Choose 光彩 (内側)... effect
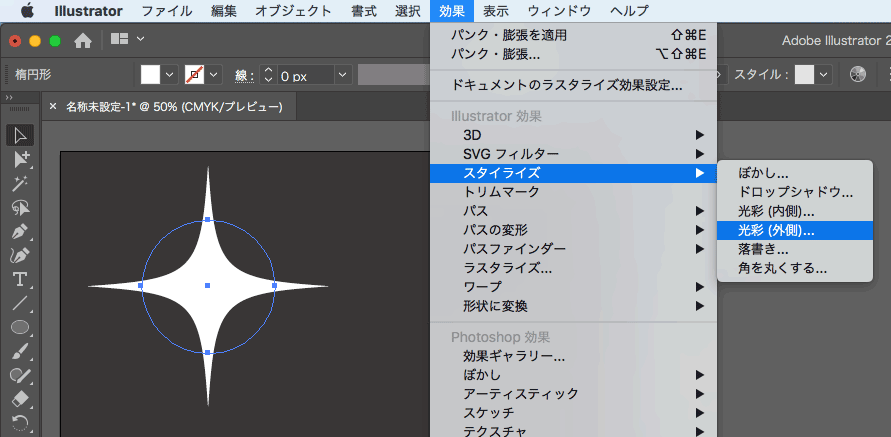 click(794, 211)
